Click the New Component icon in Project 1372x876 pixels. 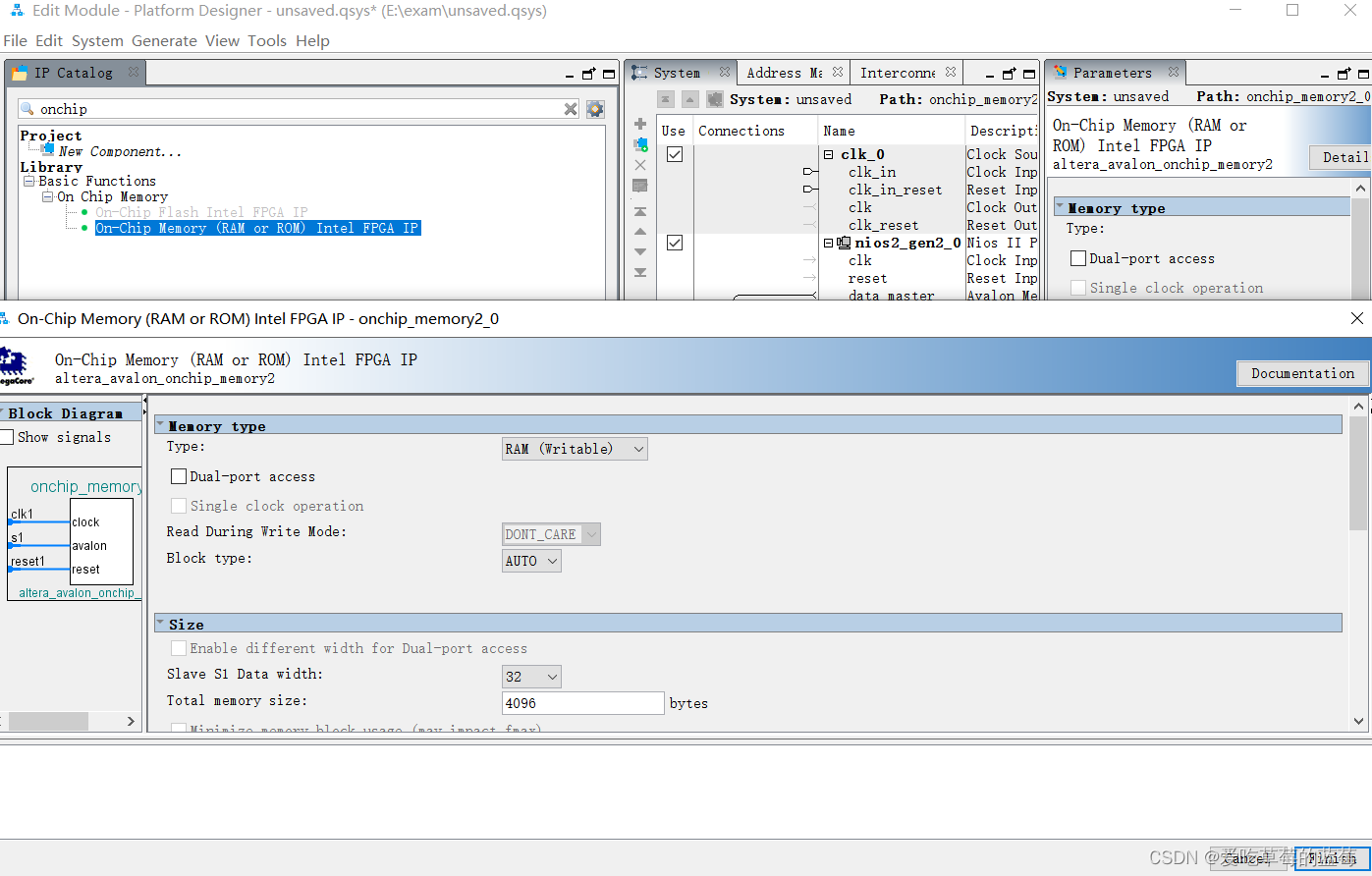tap(48, 149)
